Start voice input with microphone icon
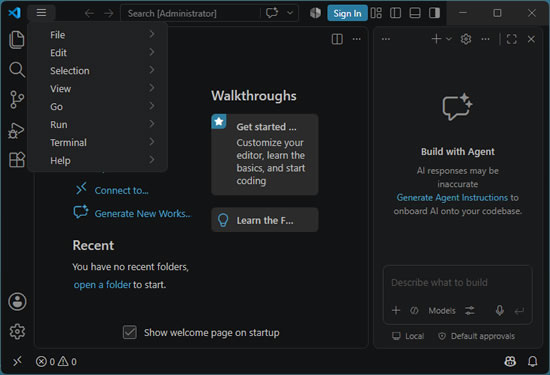 click(500, 310)
